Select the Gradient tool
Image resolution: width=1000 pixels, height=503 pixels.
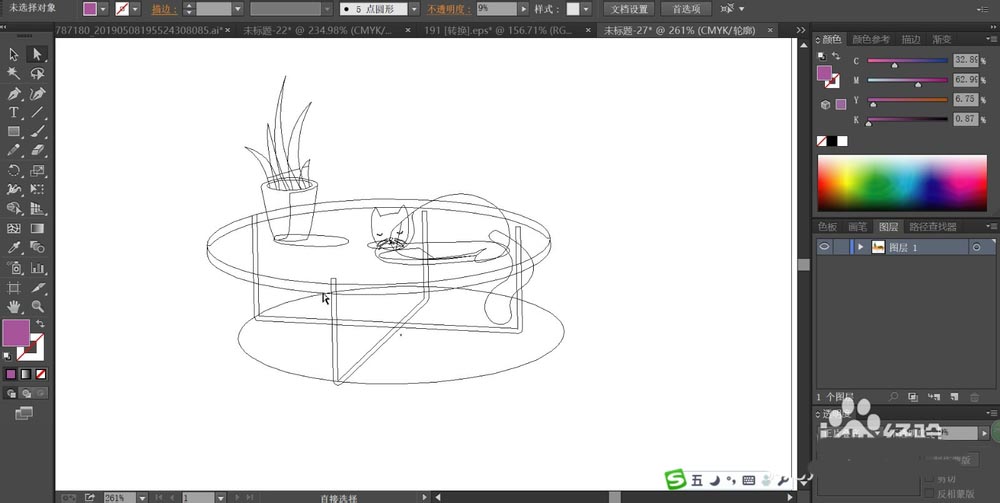pyautogui.click(x=37, y=228)
